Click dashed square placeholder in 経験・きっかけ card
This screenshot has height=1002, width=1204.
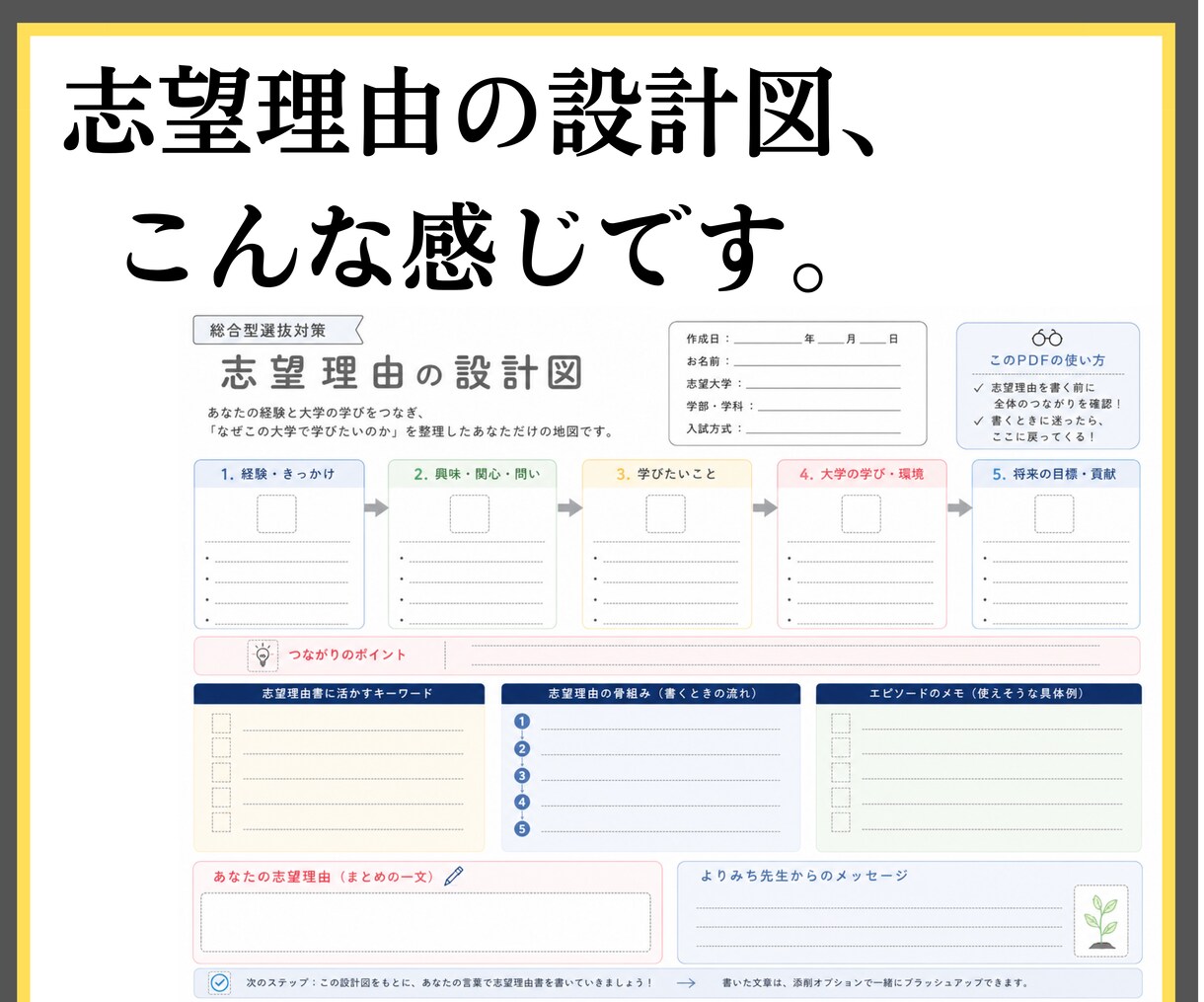(276, 514)
